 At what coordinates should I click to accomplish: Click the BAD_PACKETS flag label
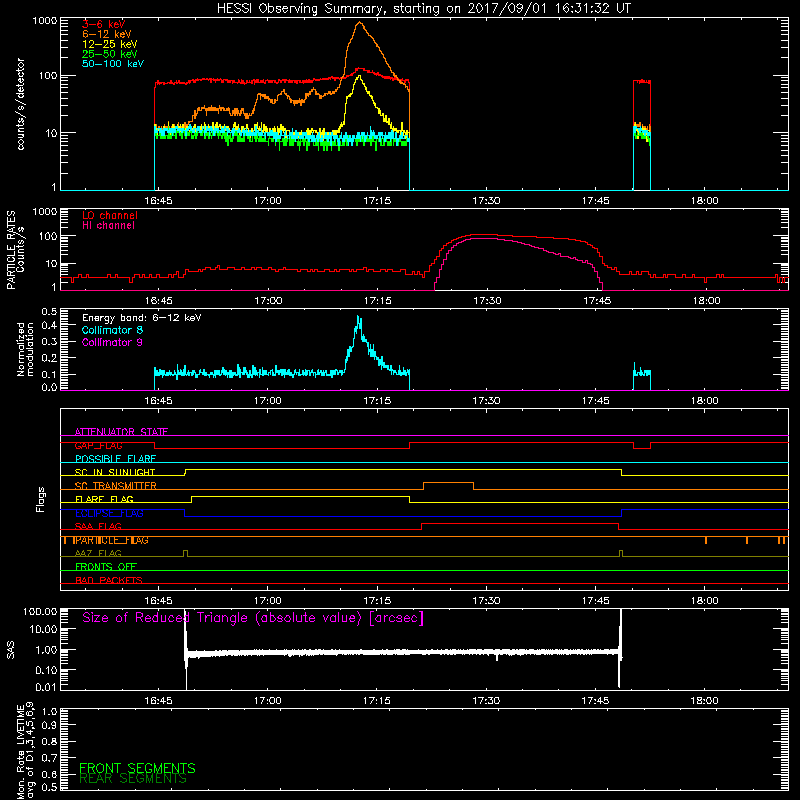coord(109,580)
